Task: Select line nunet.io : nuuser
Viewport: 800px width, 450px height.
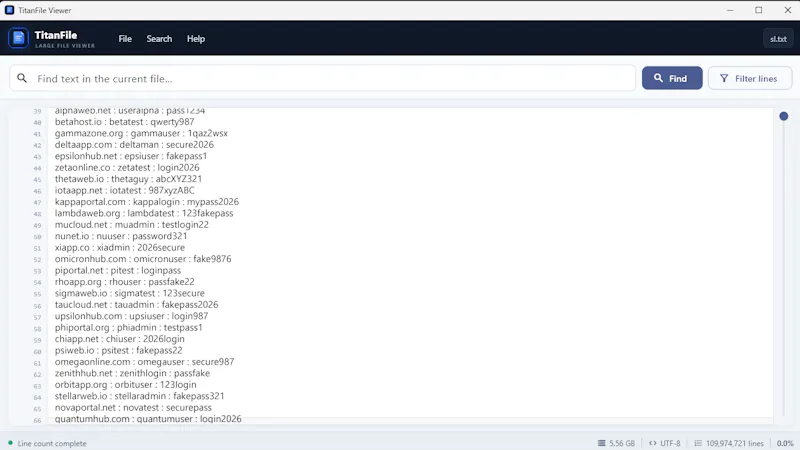Action: point(121,236)
